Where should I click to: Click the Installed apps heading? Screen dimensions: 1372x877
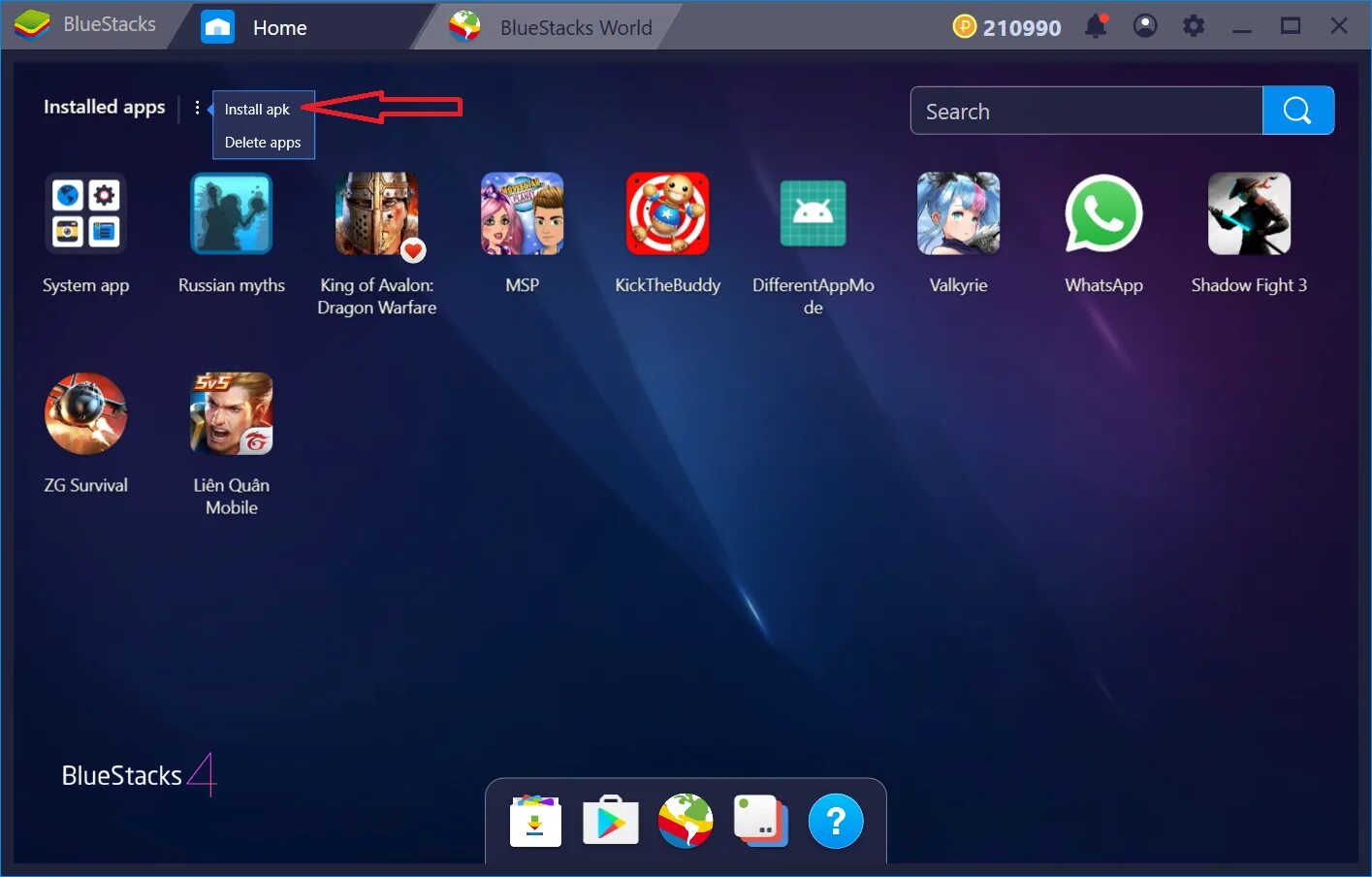(x=105, y=107)
